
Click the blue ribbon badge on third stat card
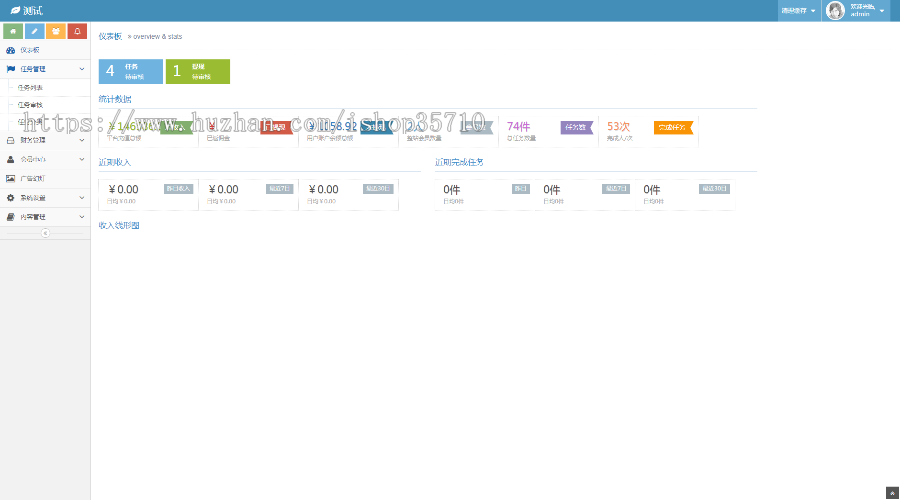click(x=377, y=127)
